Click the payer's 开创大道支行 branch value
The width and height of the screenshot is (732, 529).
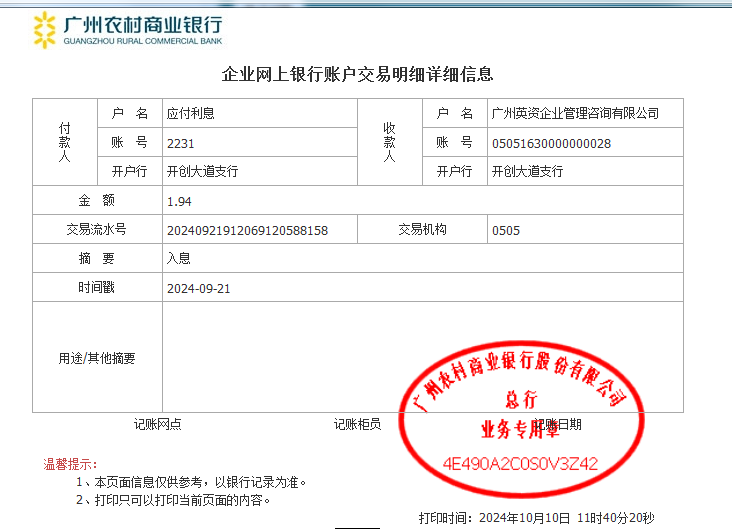pos(202,171)
